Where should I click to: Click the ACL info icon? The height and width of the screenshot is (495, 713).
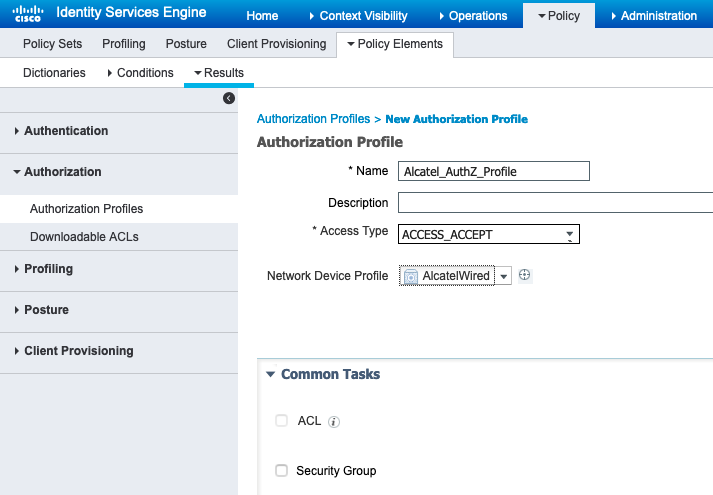pos(334,422)
